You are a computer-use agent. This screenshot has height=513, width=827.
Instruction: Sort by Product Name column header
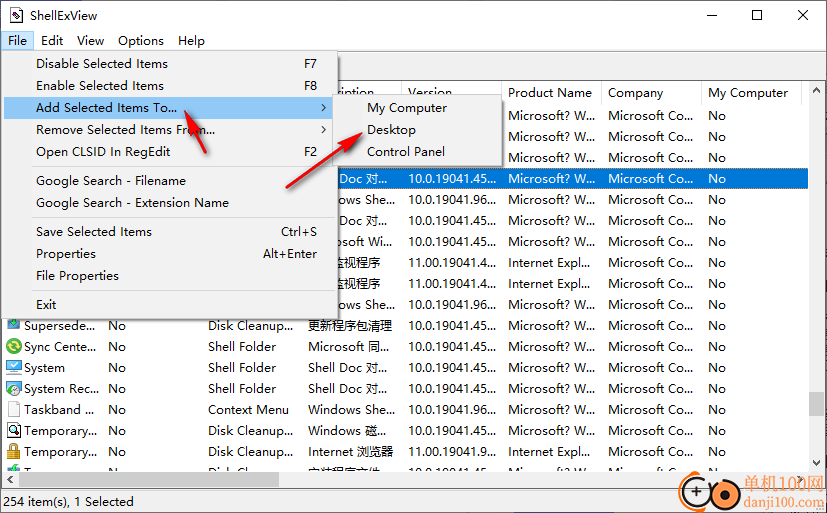551,93
